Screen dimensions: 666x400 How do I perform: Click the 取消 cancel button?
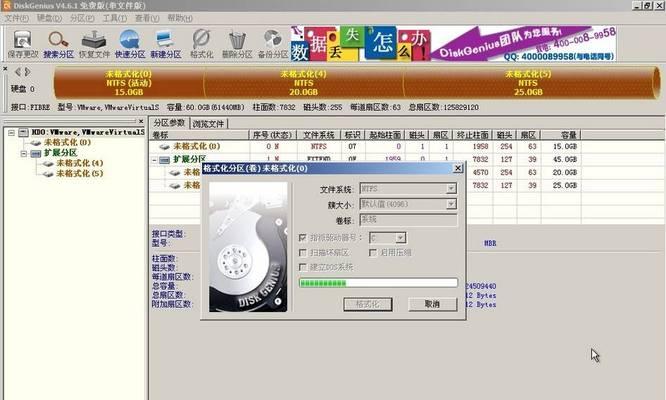click(432, 304)
